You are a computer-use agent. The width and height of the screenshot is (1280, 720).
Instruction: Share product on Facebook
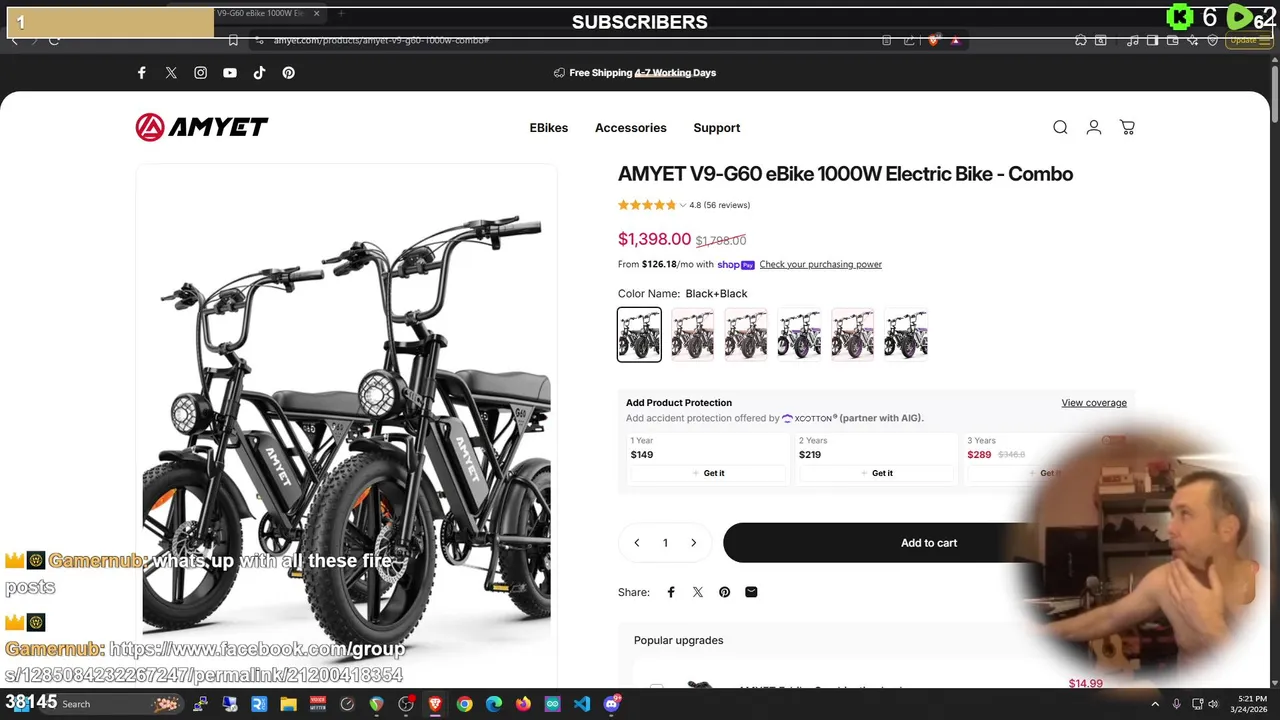[671, 592]
